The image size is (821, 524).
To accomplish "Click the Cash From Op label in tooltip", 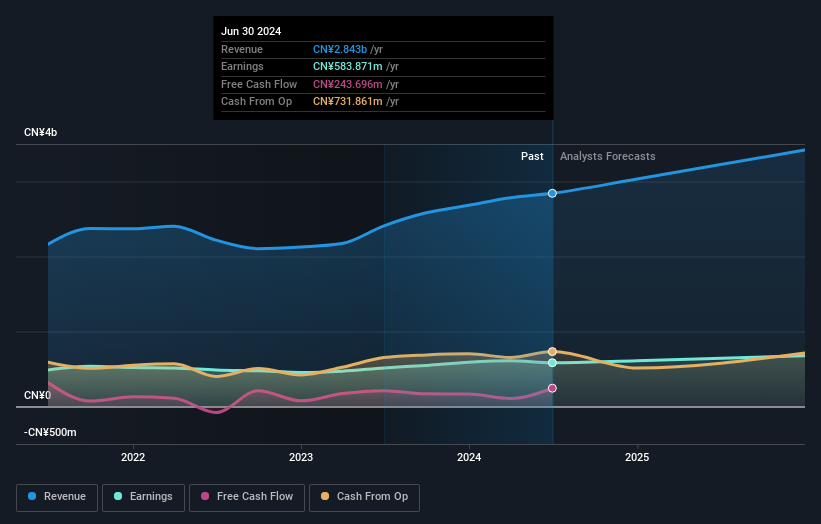I will tap(257, 102).
